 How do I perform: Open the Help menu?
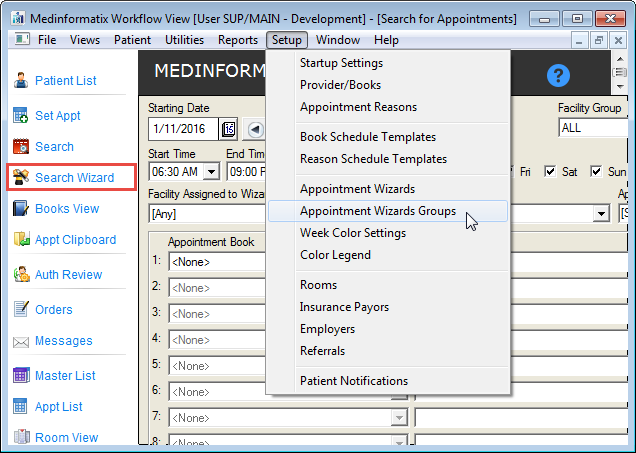386,40
